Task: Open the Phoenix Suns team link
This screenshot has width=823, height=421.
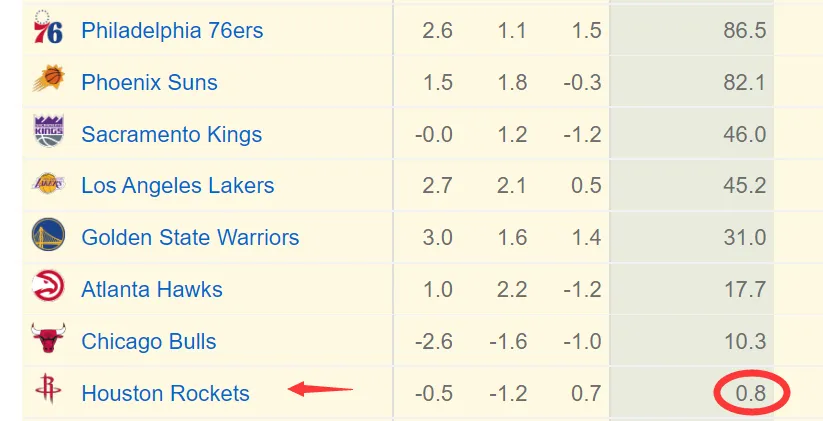Action: (149, 82)
